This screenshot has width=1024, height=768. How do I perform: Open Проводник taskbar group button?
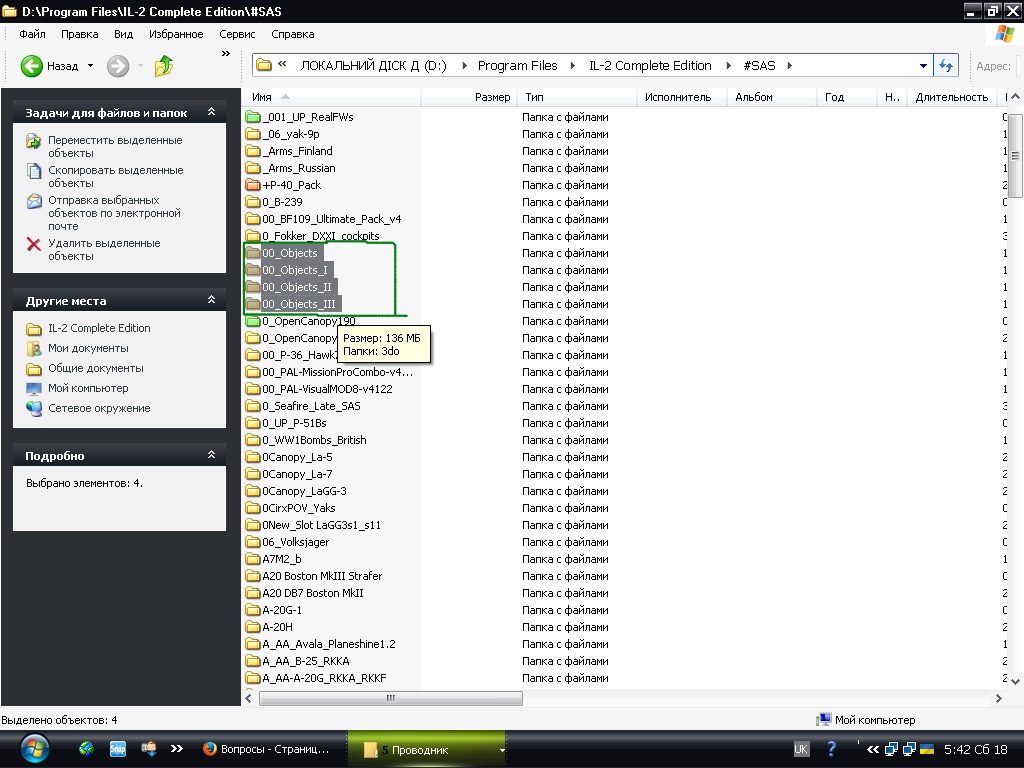pos(426,750)
